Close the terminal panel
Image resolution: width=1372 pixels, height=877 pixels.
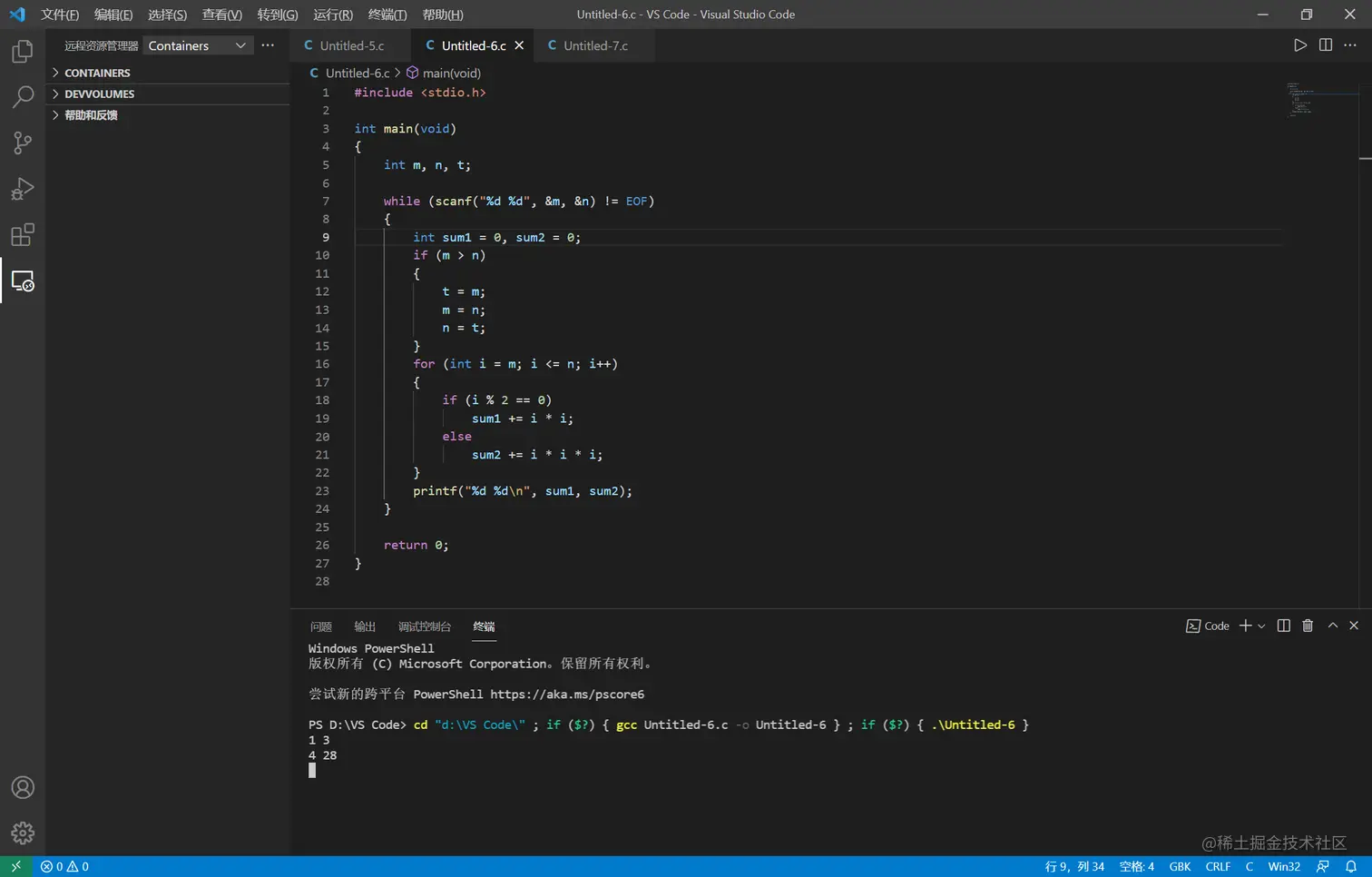(1354, 626)
